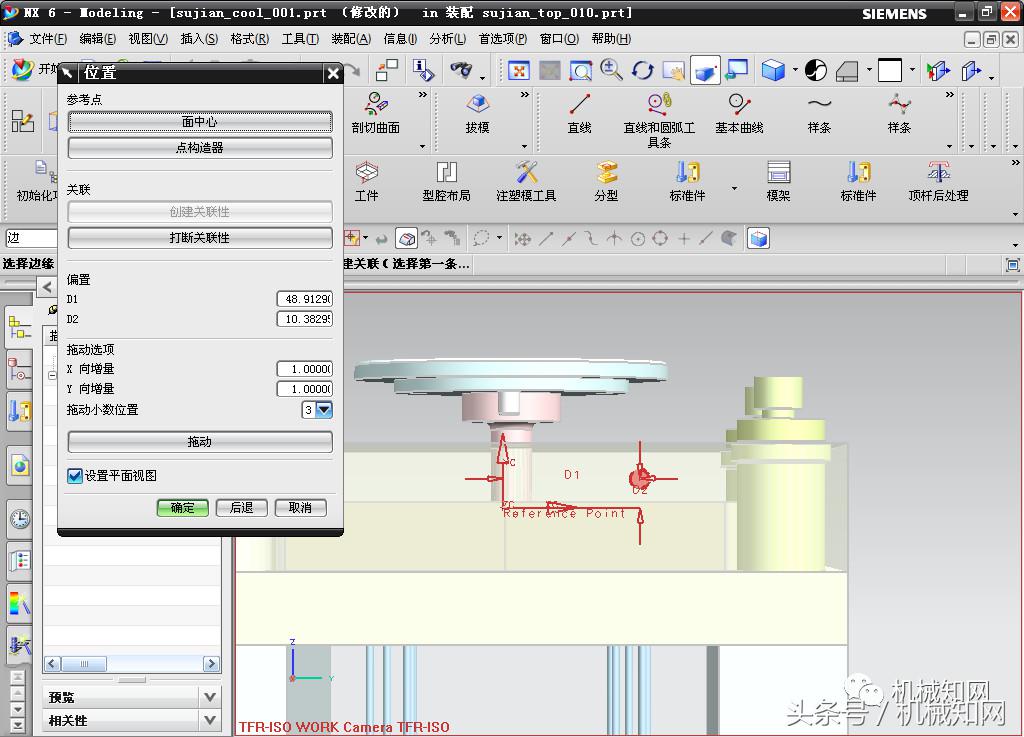Open the 拖动小数位置 dropdown
Image resolution: width=1024 pixels, height=737 pixels.
324,410
